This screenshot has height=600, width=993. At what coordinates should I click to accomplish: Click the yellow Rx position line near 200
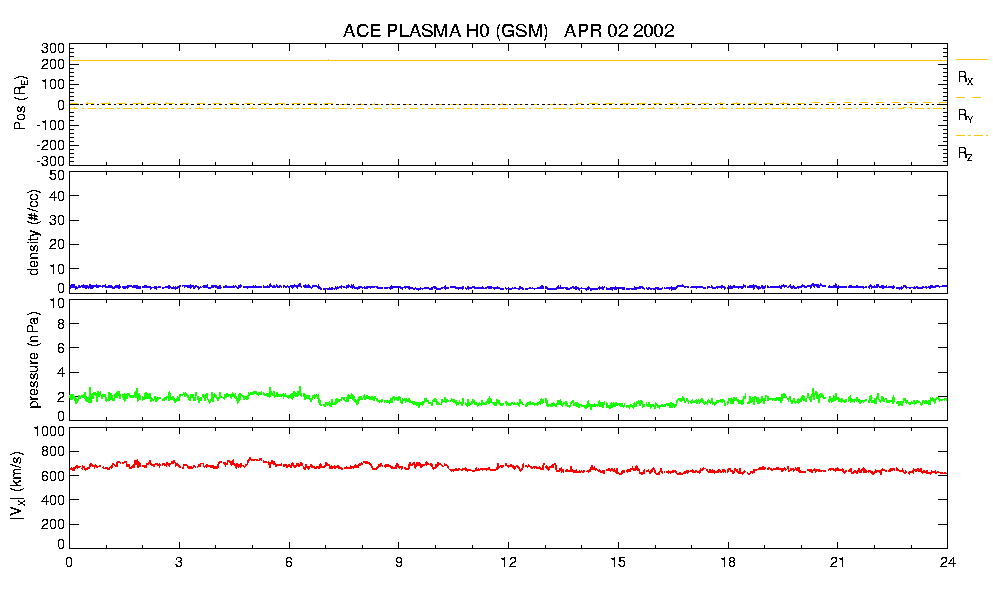tap(500, 61)
